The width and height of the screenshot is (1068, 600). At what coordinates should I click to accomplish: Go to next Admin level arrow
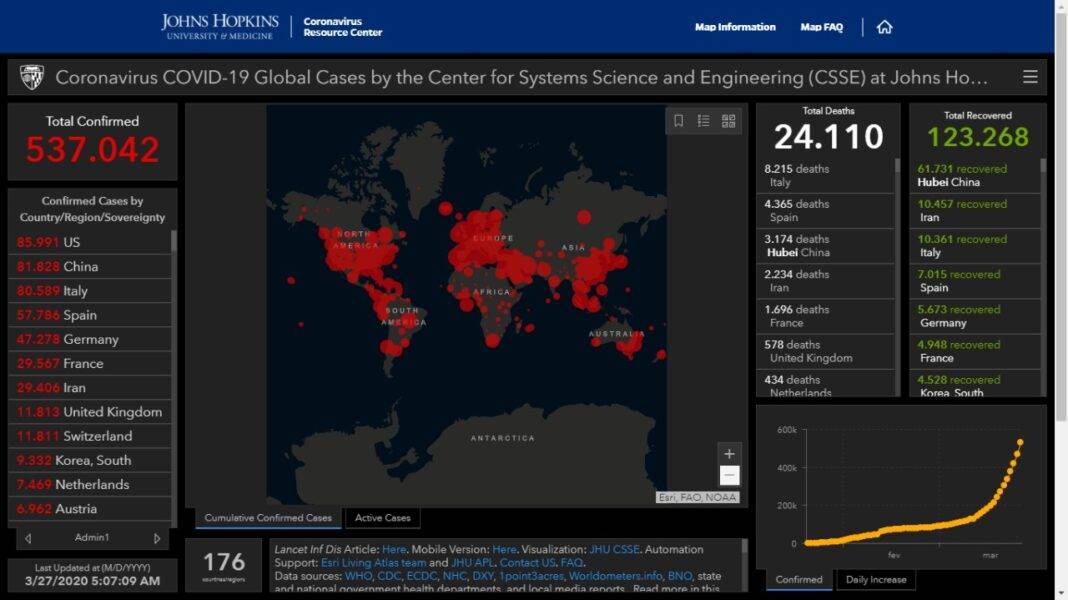156,538
